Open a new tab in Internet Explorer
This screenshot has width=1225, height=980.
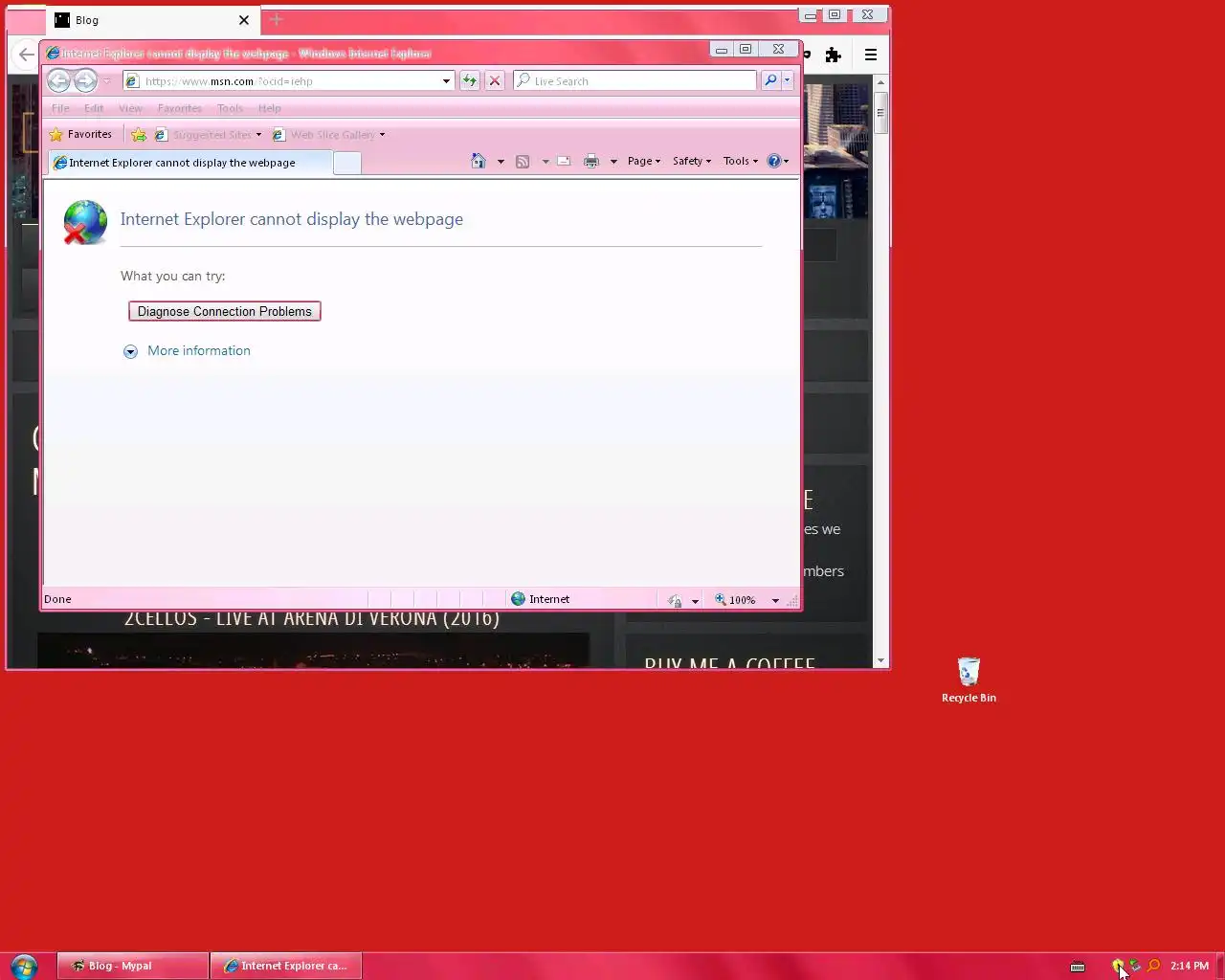[347, 164]
